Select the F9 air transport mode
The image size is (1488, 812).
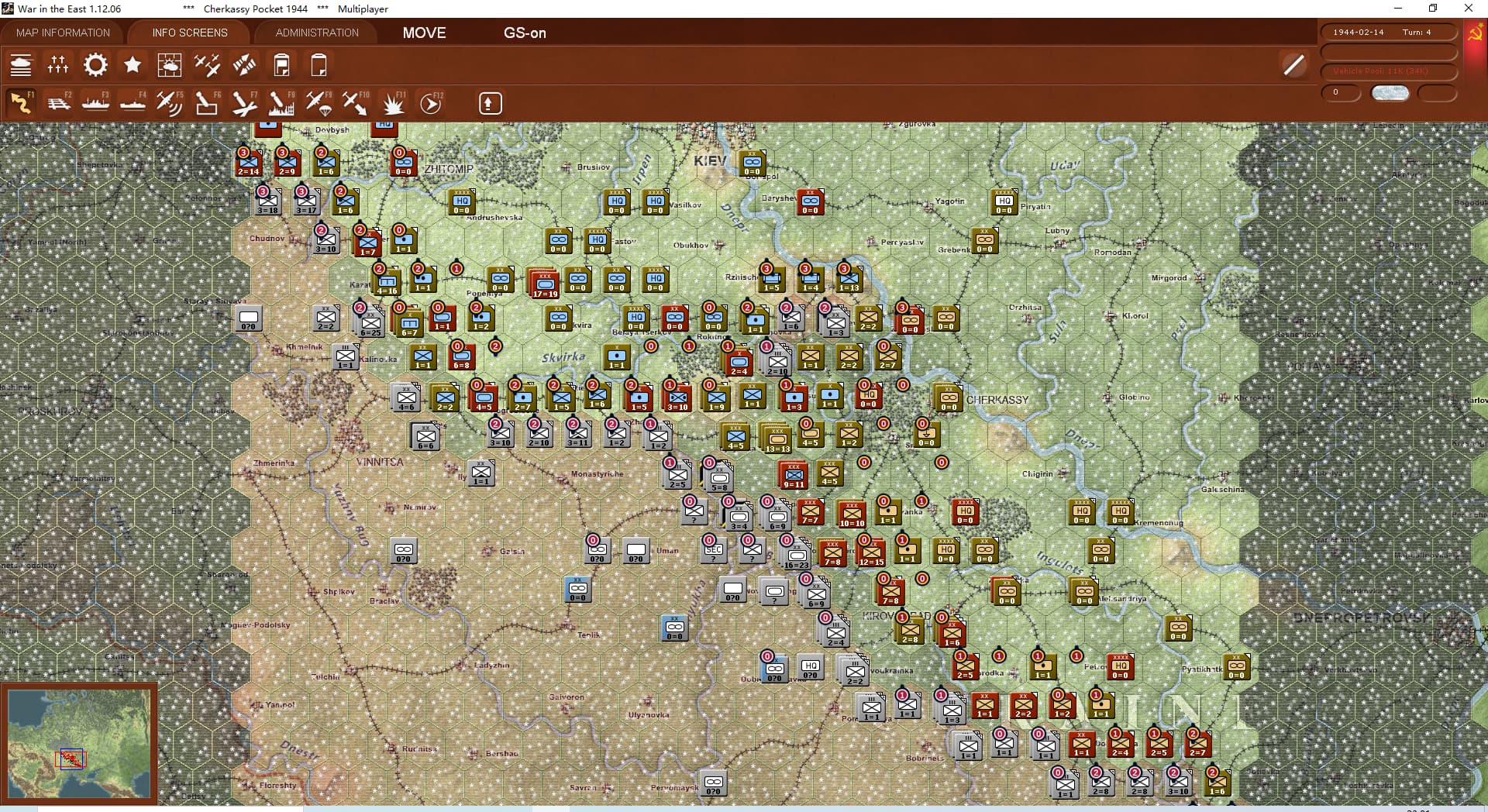point(319,103)
